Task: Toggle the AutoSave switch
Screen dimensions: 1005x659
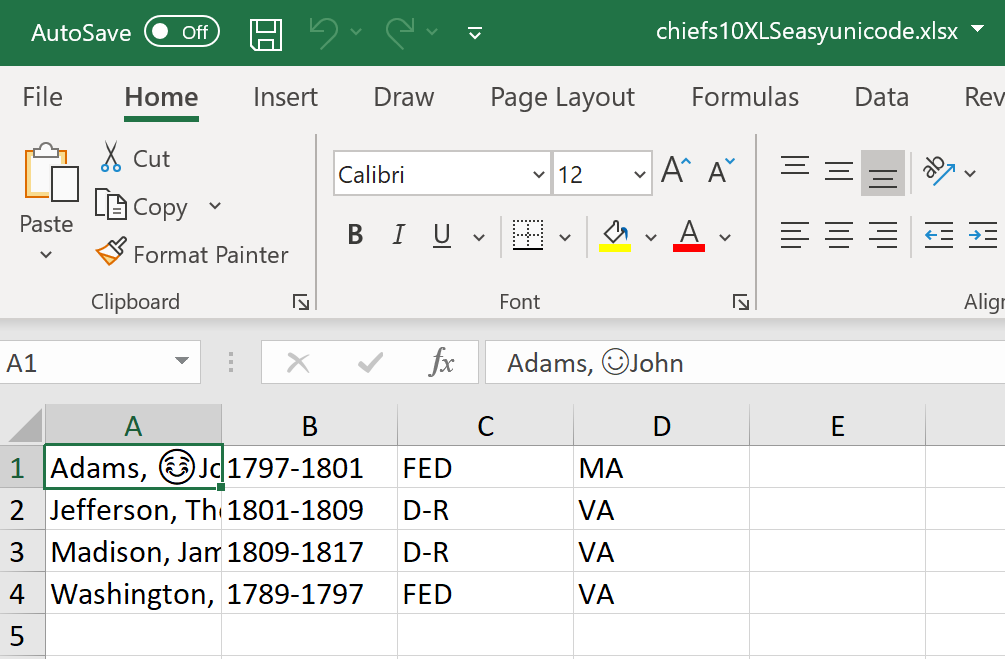Action: point(182,32)
